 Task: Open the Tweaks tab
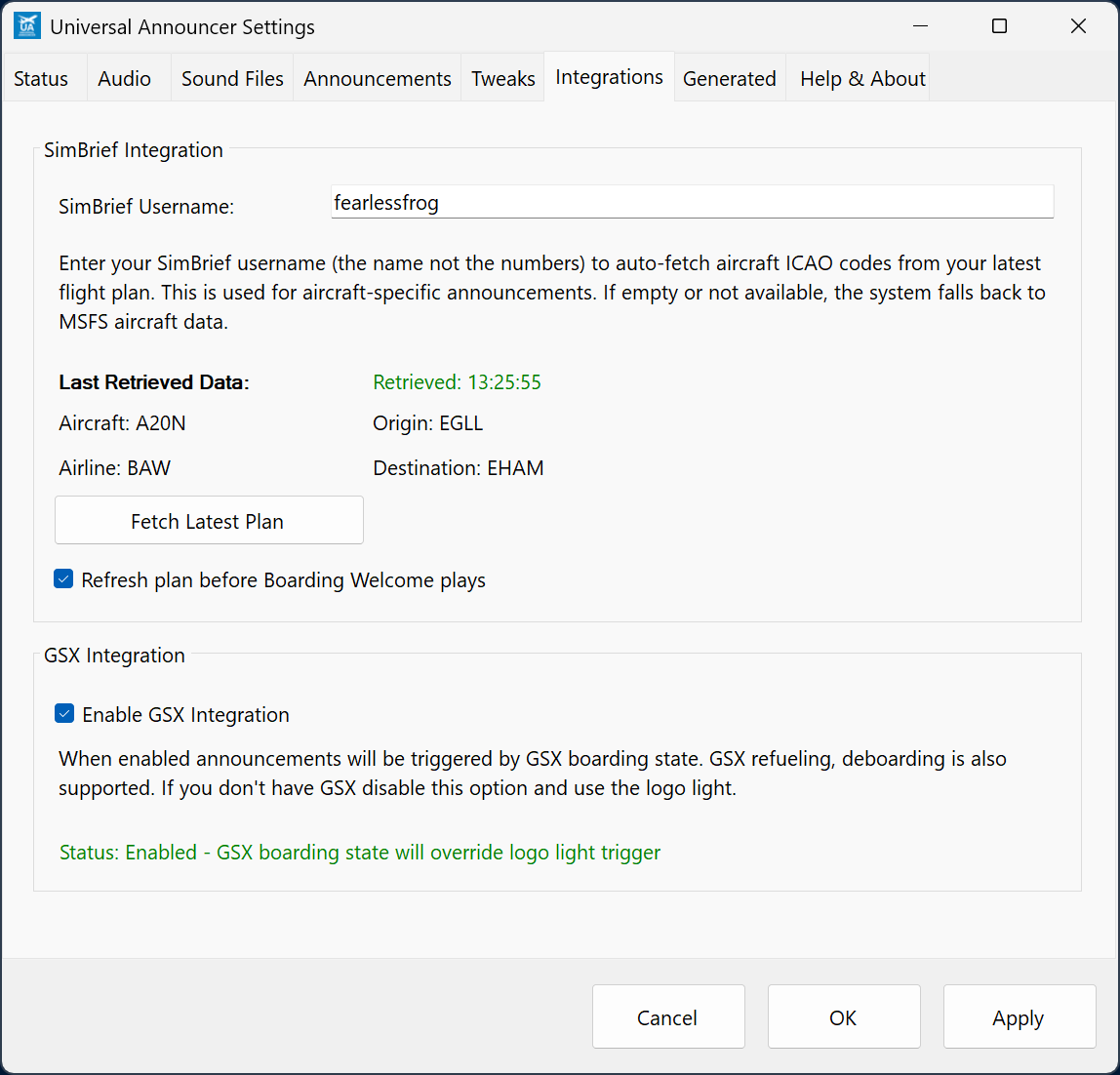pos(502,79)
